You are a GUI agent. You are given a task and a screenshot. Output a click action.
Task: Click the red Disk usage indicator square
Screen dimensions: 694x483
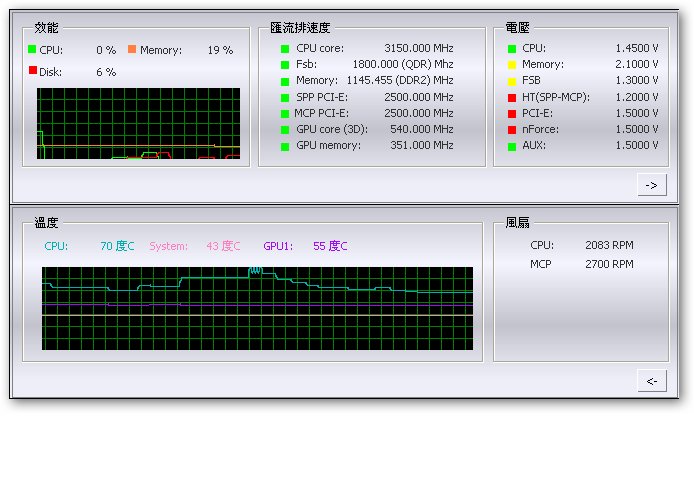click(32, 71)
